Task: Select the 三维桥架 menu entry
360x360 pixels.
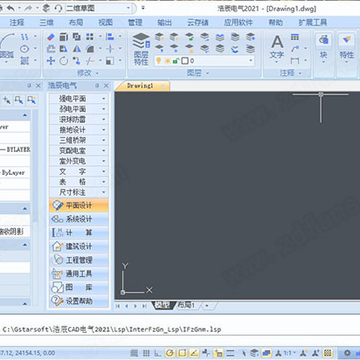Action: click(79, 140)
